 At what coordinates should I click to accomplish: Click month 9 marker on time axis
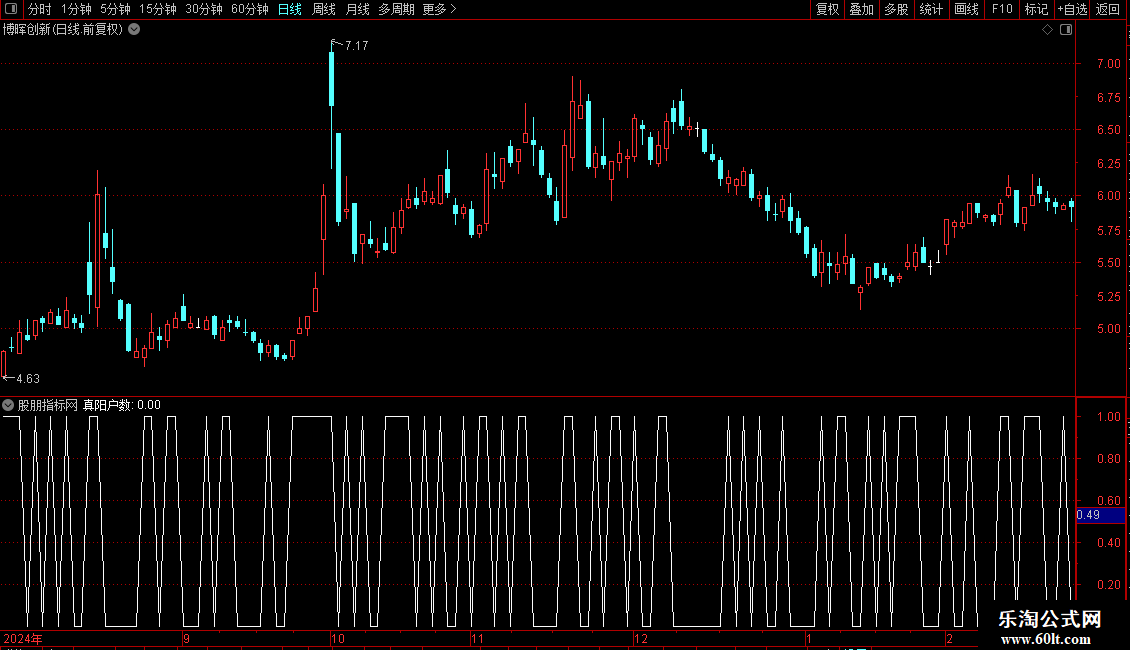(x=187, y=638)
